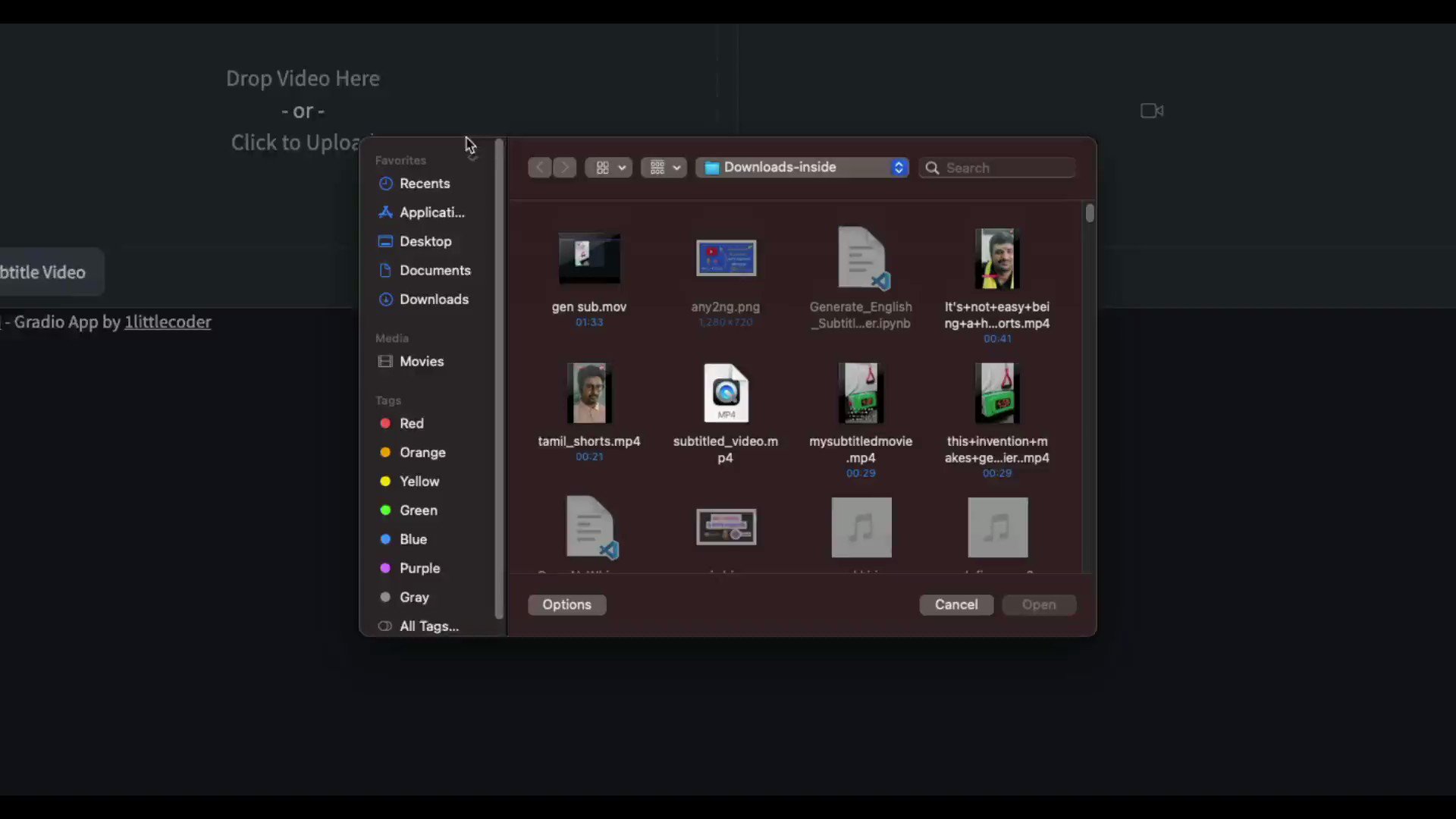Go forward with the right chevron button
This screenshot has height=819, width=1456.
(x=564, y=168)
